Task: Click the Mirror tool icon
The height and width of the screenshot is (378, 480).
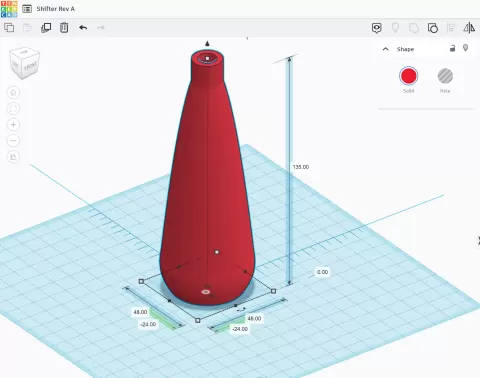Action: [469, 28]
